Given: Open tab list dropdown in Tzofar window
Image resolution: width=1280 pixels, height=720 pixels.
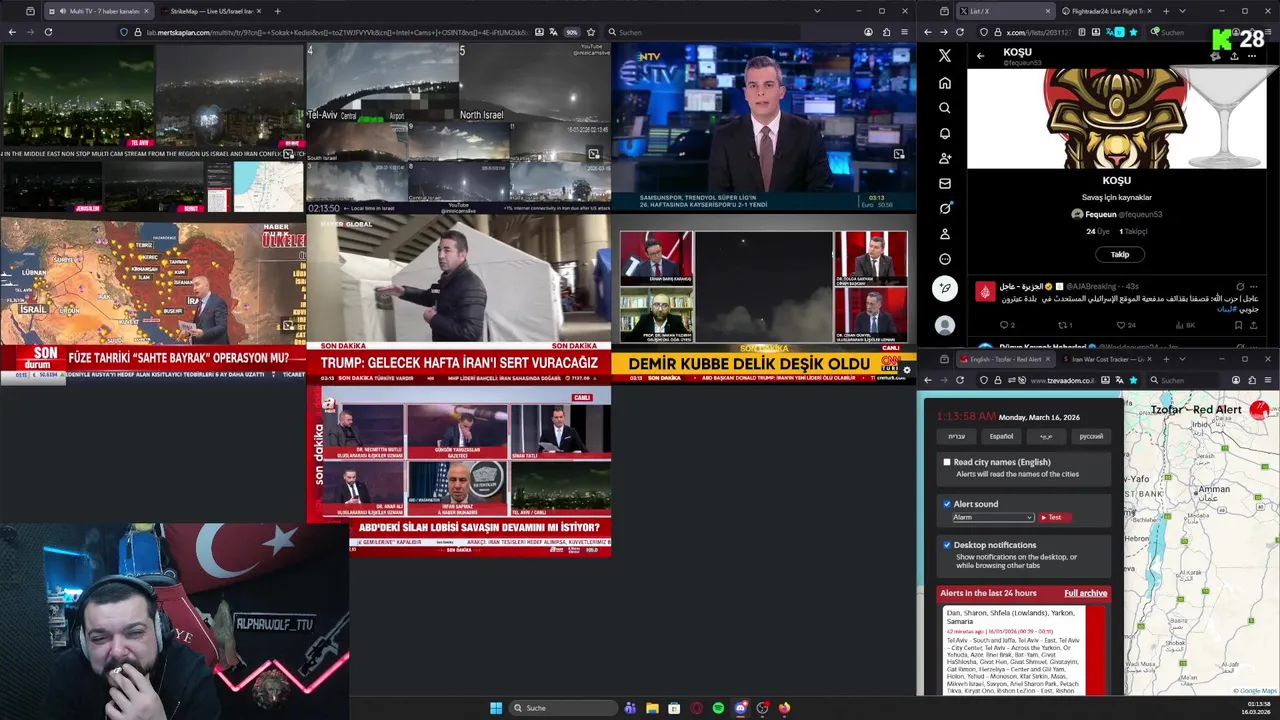Looking at the screenshot, I should pyautogui.click(x=1182, y=359).
